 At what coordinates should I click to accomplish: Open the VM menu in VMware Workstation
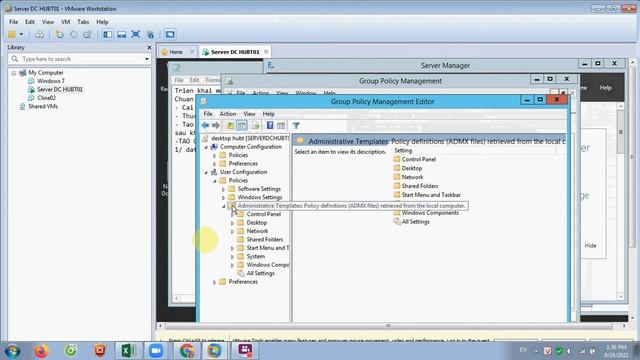[65, 22]
